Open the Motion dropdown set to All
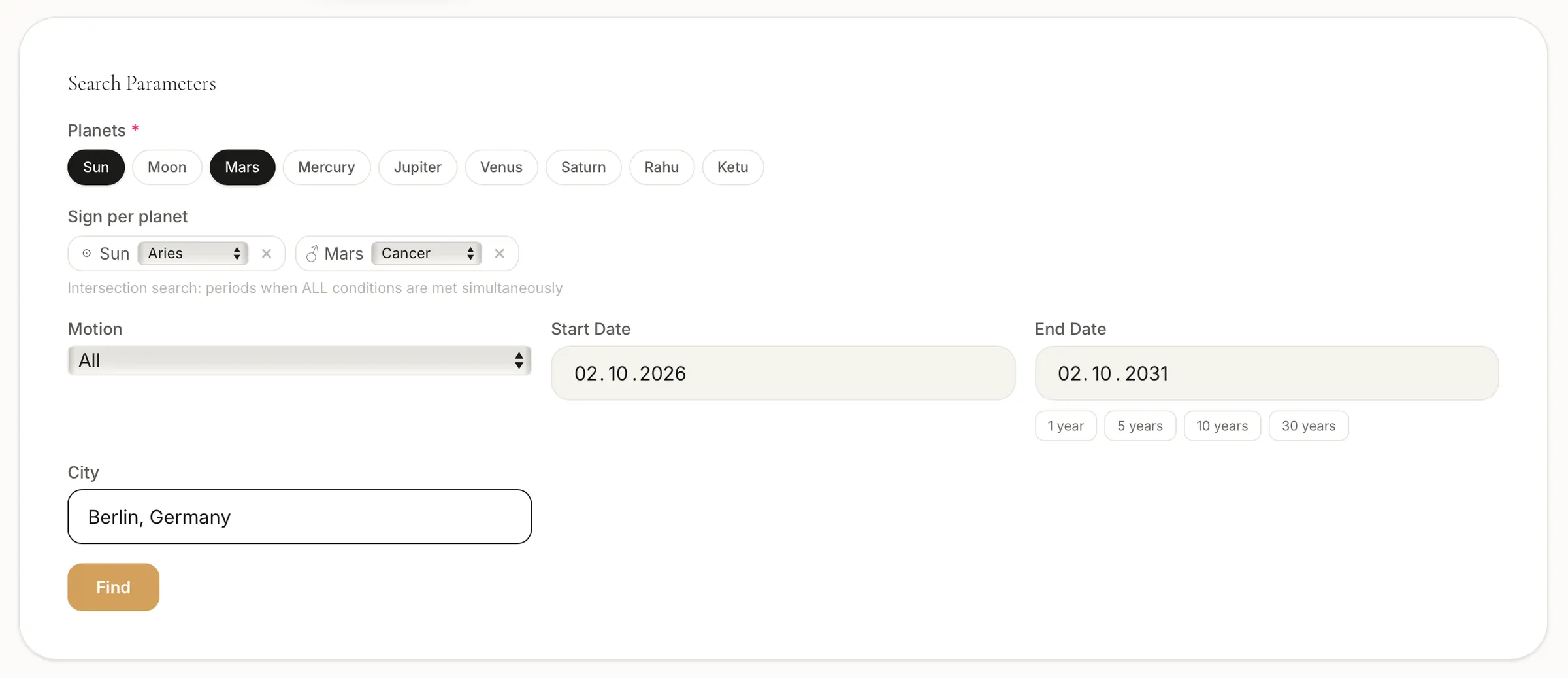Screen dimensions: 1568x678 (299, 360)
